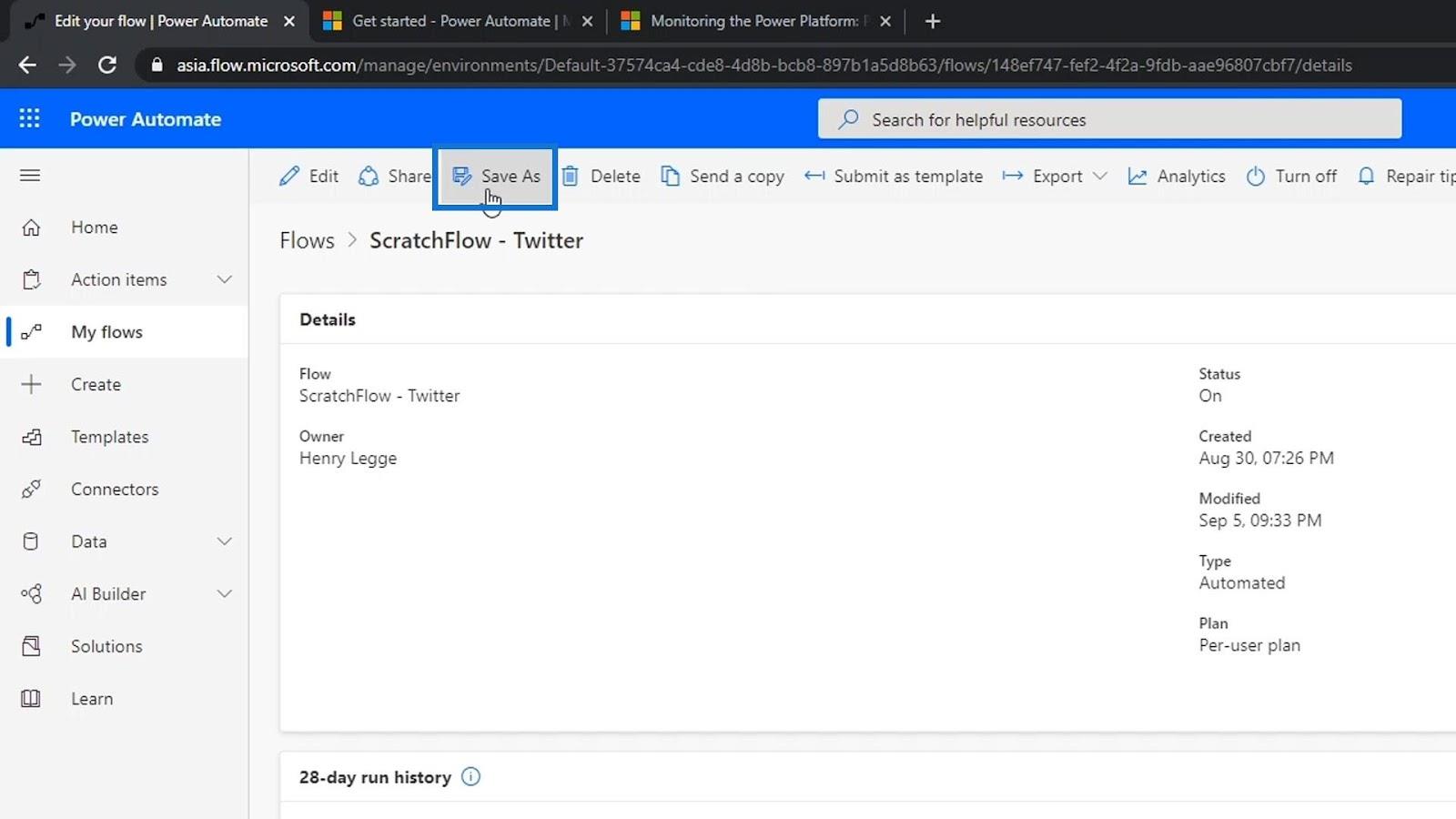Click the AI Builder icon
Image resolution: width=1456 pixels, height=819 pixels.
(31, 594)
